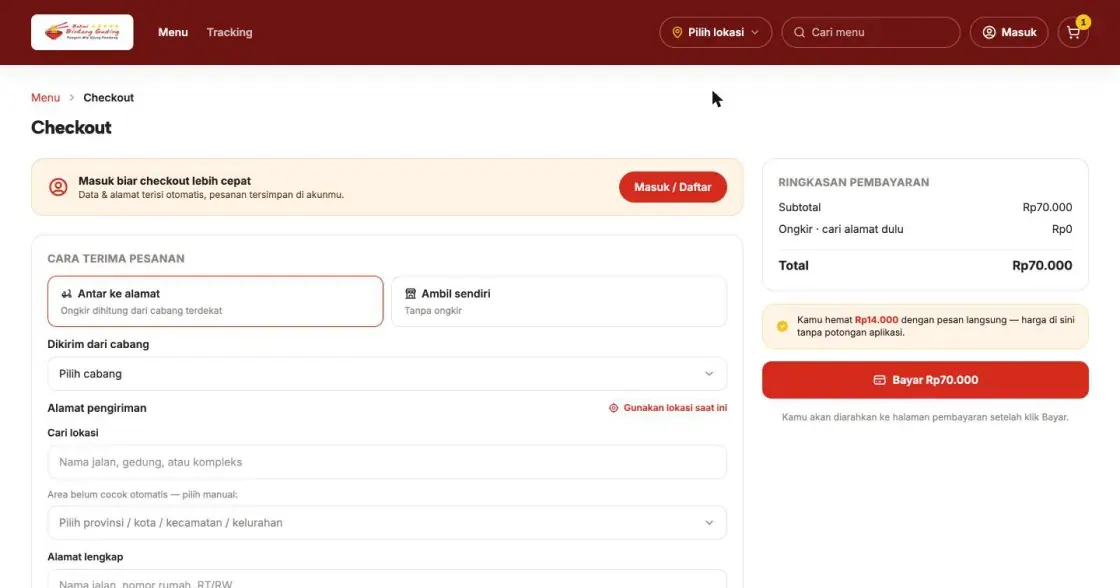Screen dimensions: 1120x588
Task: Click the Subtotal Rp70.000 amount
Action: point(1047,207)
